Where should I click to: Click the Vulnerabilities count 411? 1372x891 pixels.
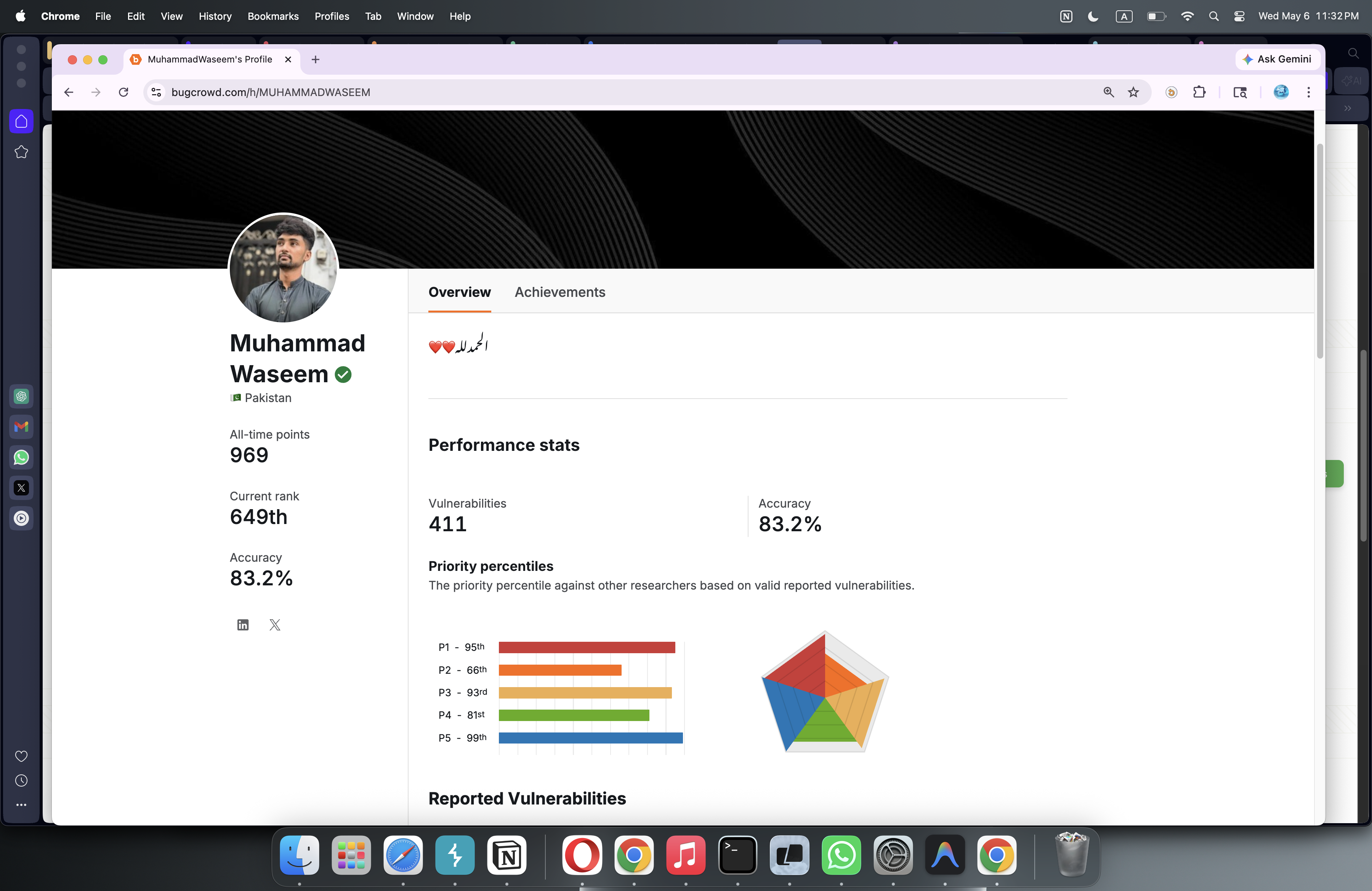click(447, 524)
